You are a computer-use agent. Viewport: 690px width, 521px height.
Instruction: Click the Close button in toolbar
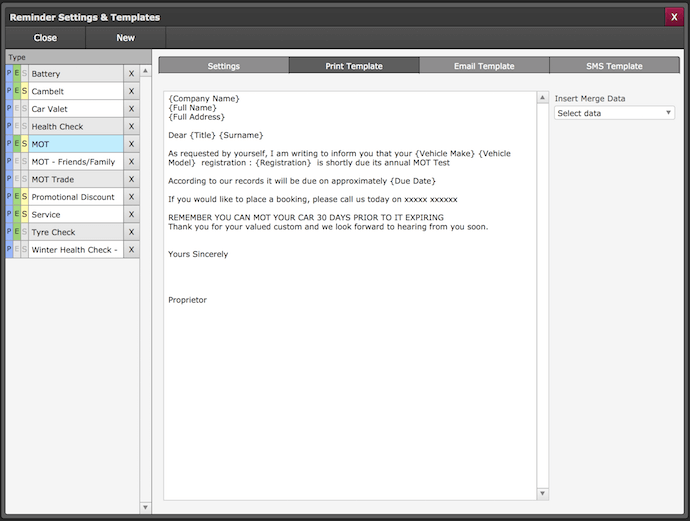[45, 38]
